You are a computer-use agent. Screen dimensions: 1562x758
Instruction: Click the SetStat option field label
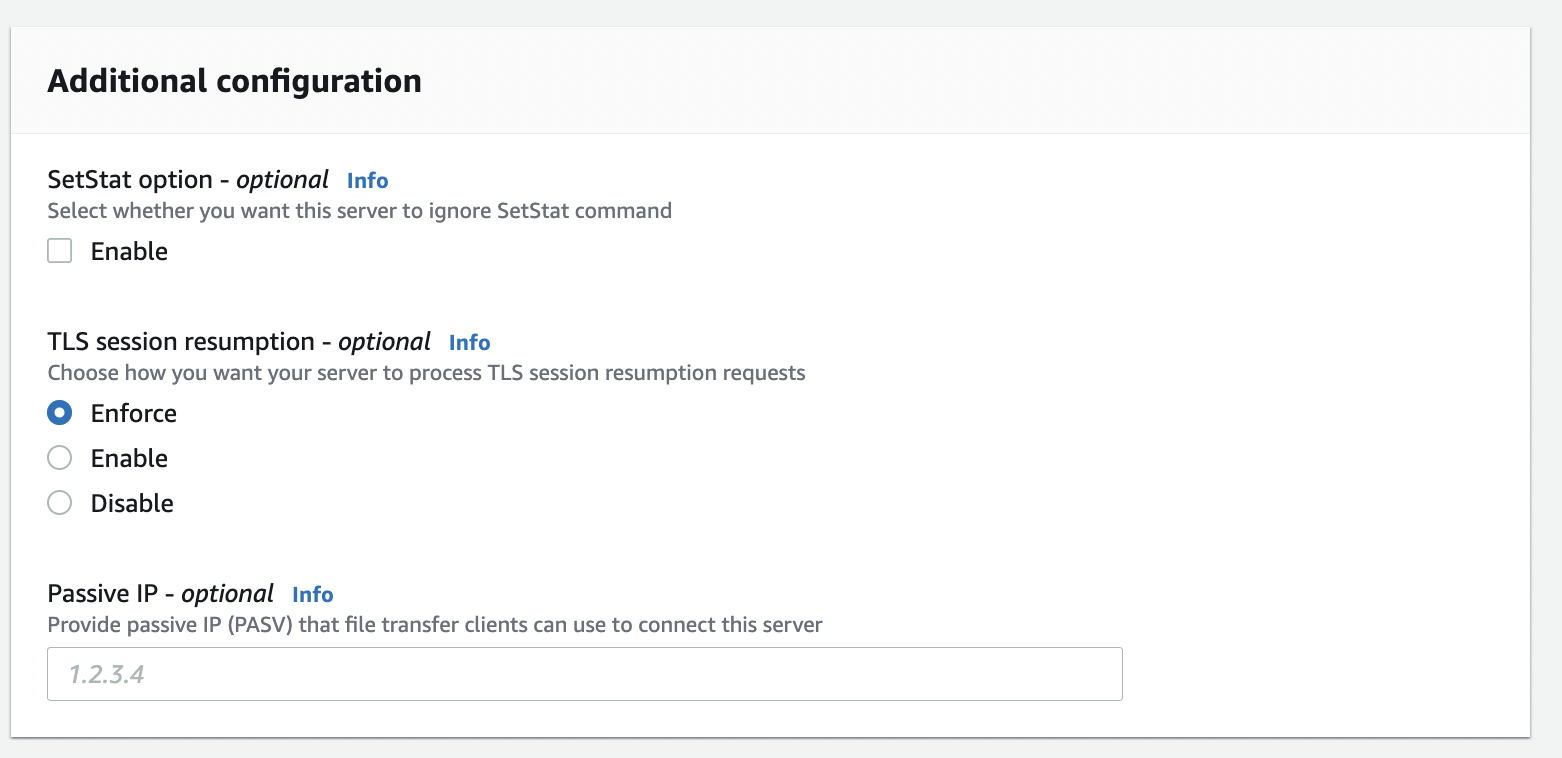coord(188,180)
